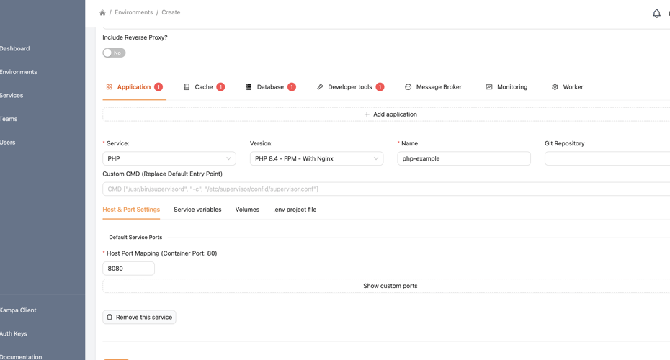Open Documentation in sidebar
Screen dimensions: 670x360
21,357
